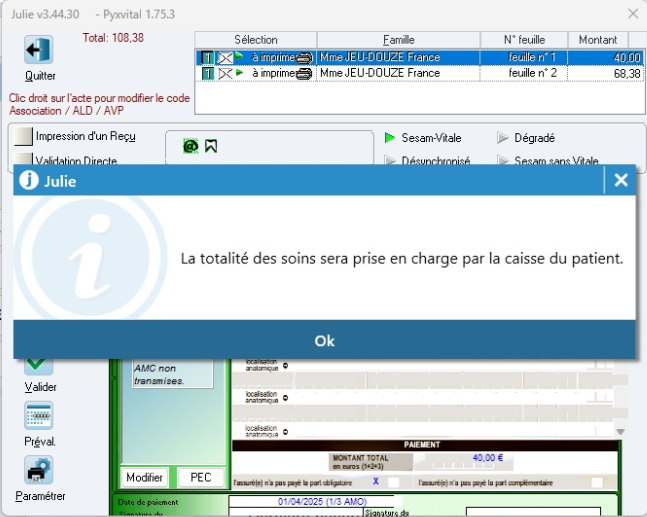
Task: Click the Dégradé grey arrow icon
Action: (503, 138)
